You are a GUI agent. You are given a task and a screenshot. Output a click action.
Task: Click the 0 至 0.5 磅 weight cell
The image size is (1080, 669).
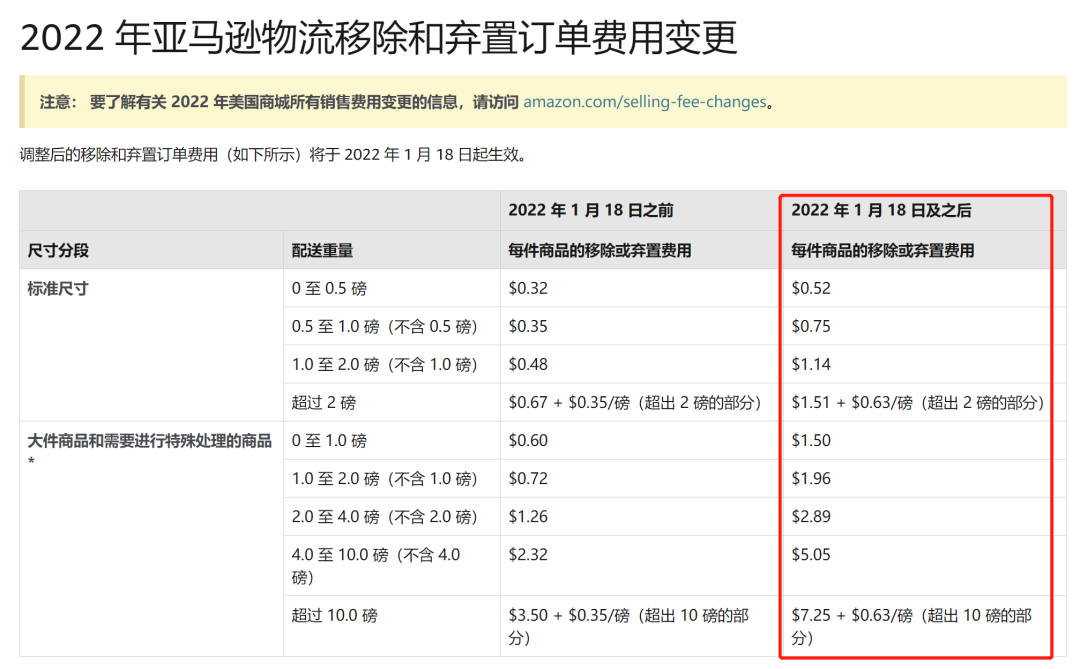(329, 288)
